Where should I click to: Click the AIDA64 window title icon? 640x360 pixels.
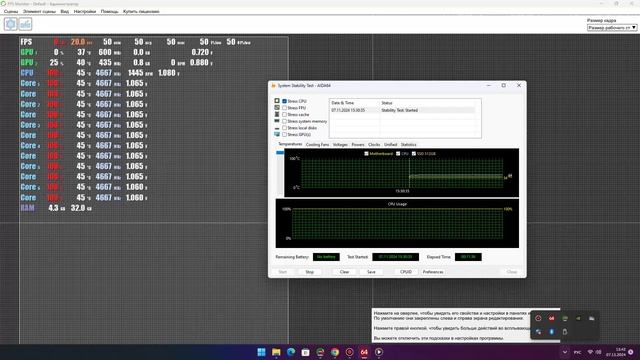coord(273,86)
